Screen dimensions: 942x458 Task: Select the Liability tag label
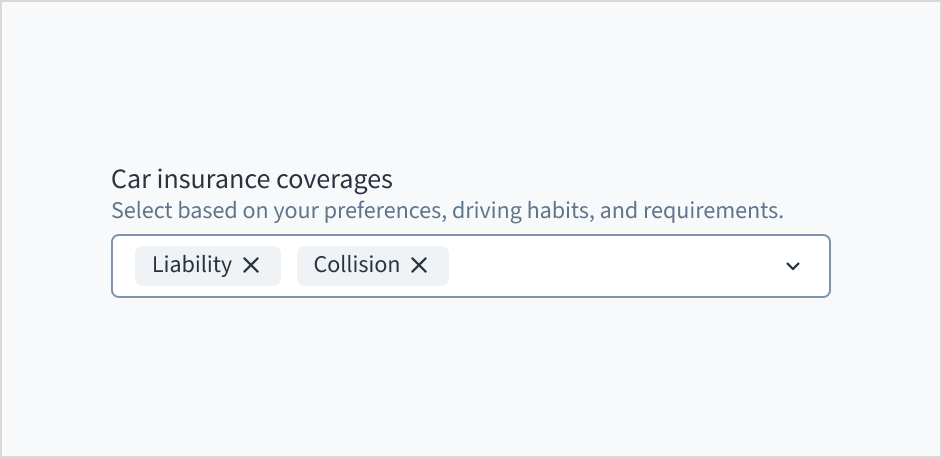point(192,265)
